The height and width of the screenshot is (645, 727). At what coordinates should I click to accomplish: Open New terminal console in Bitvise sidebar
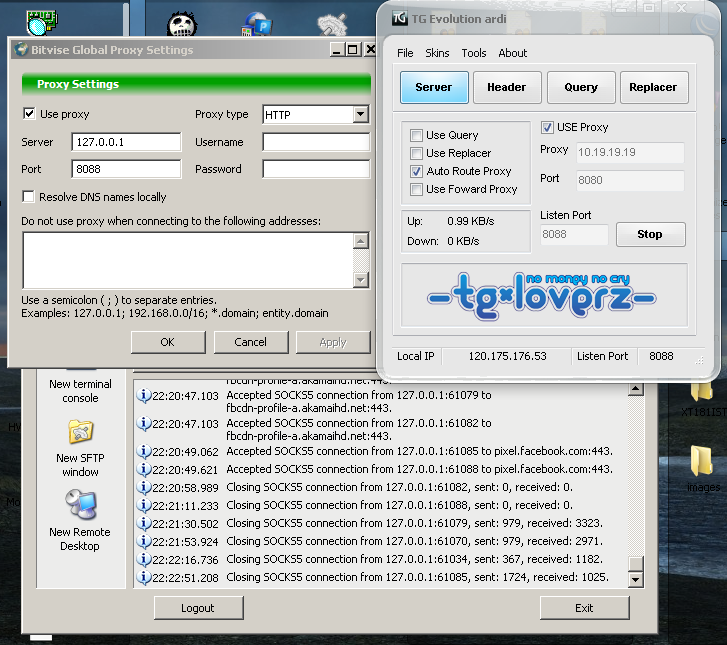80,390
